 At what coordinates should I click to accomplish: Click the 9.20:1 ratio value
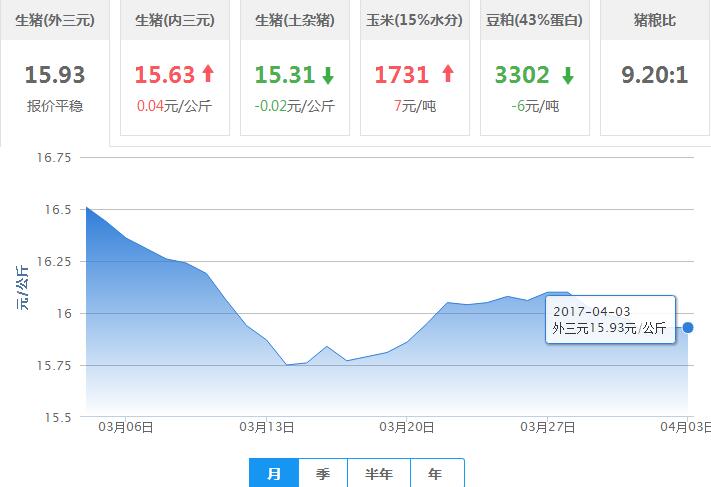(x=655, y=75)
